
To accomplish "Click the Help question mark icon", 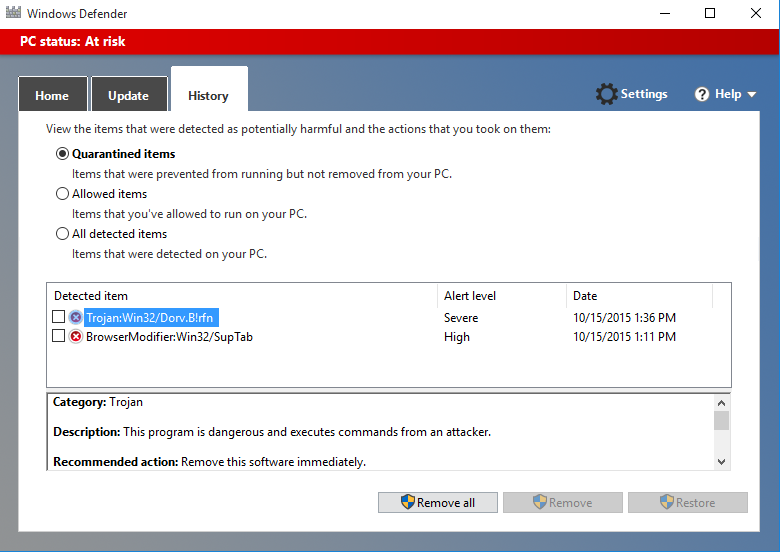I will [x=702, y=94].
